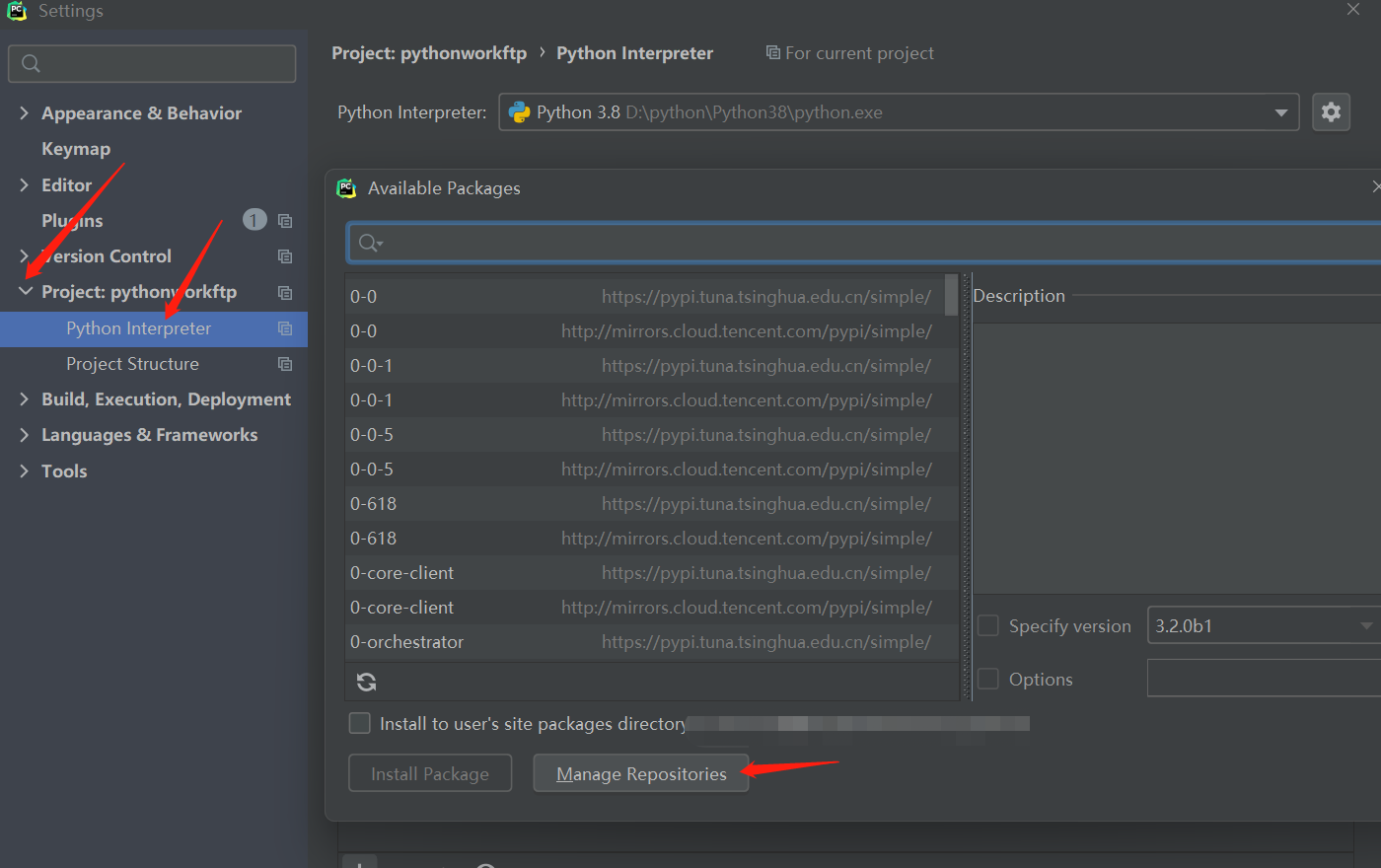
Task: Expand Build, Execution, Deployment section
Action: tap(24, 399)
